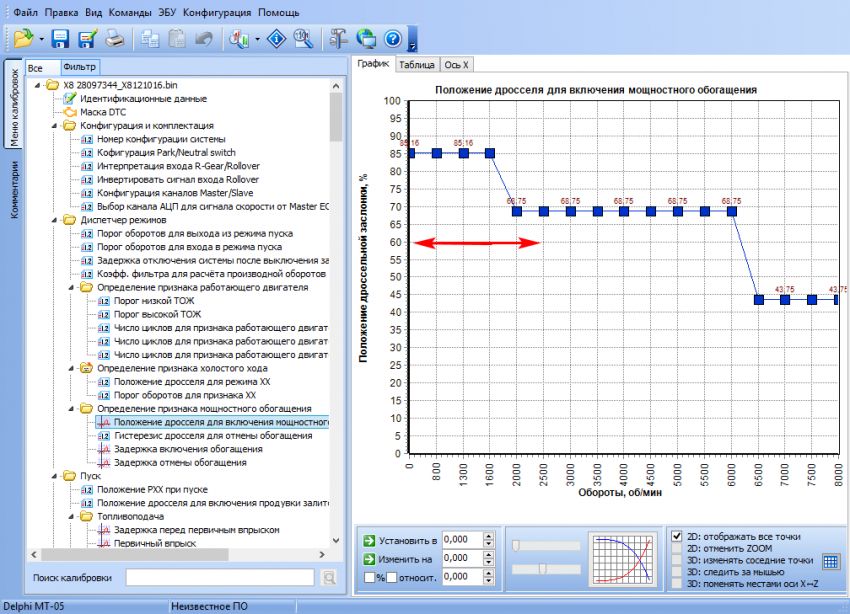Collapse the Топливоподача folder
This screenshot has height=614, width=850.
pyautogui.click(x=71, y=516)
